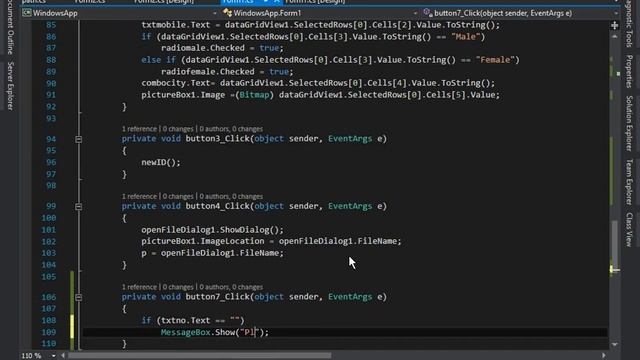Click line number 100 in the margin
Screen dimensions: 640x360
pyautogui.click(x=49, y=218)
